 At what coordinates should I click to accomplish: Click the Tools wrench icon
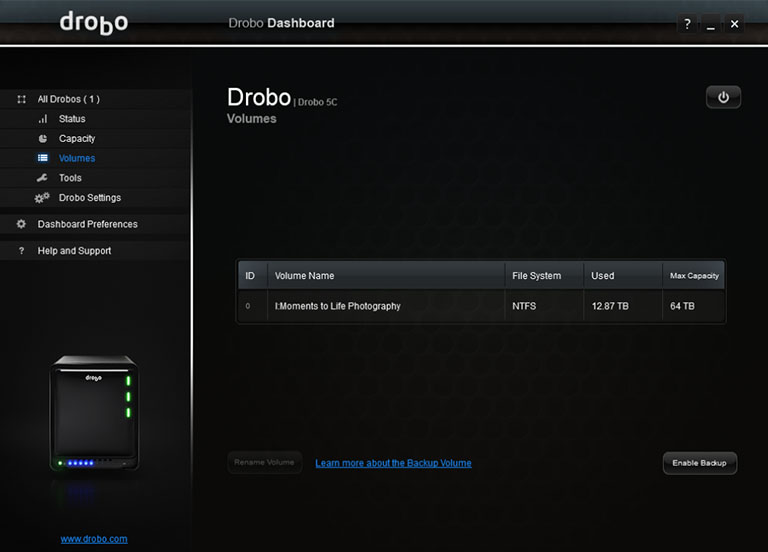click(x=42, y=178)
